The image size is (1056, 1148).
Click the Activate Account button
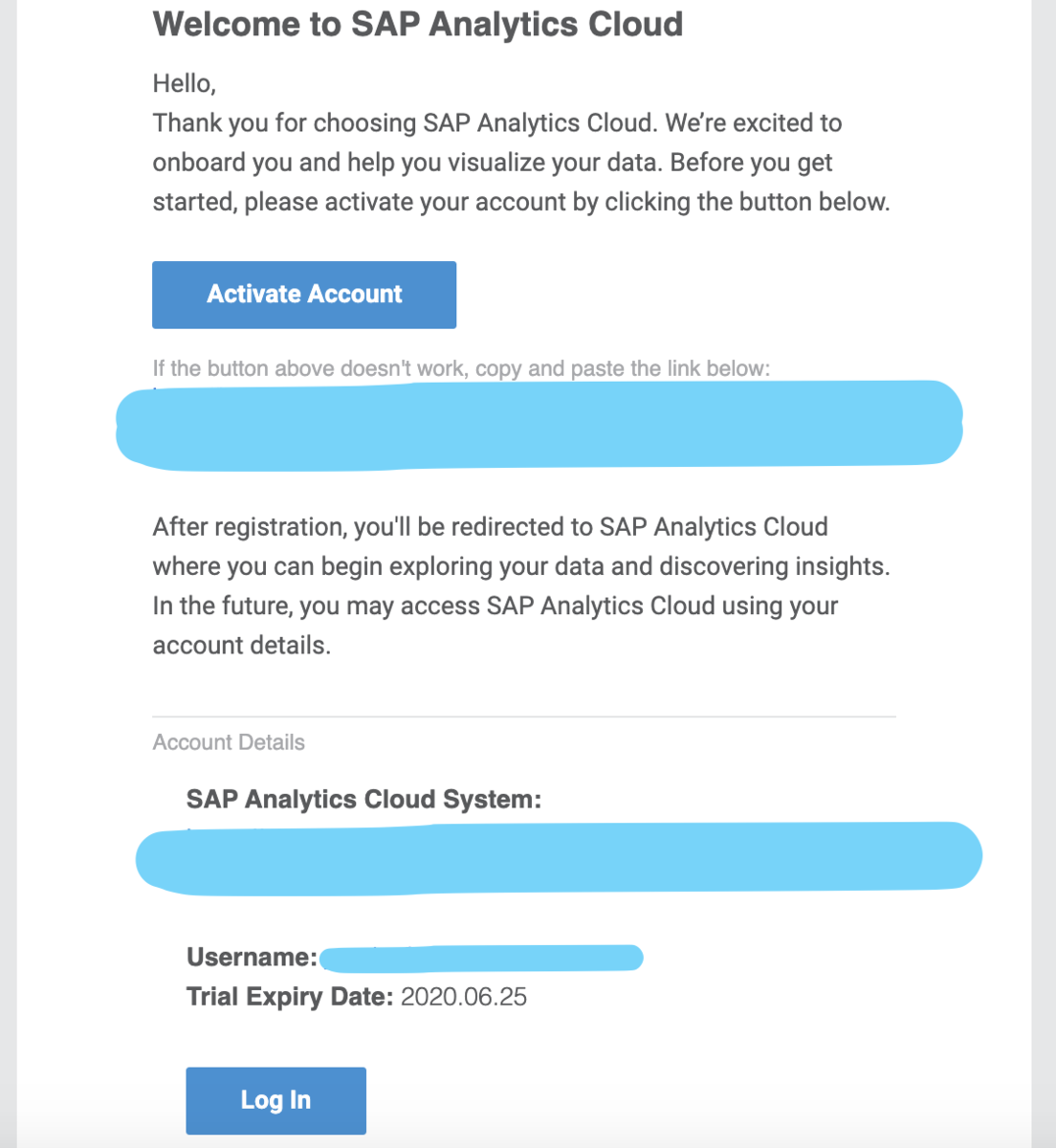click(x=304, y=295)
